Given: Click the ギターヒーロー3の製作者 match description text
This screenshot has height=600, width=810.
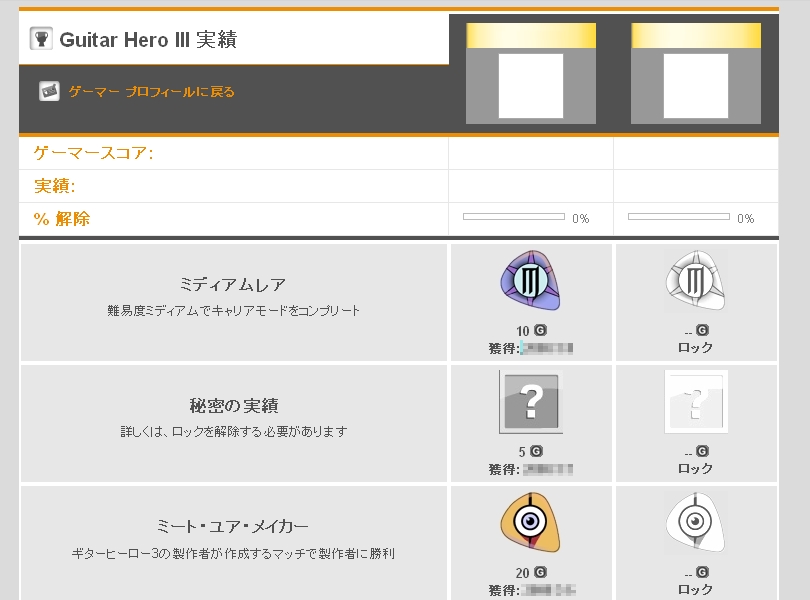Looking at the screenshot, I should [233, 553].
